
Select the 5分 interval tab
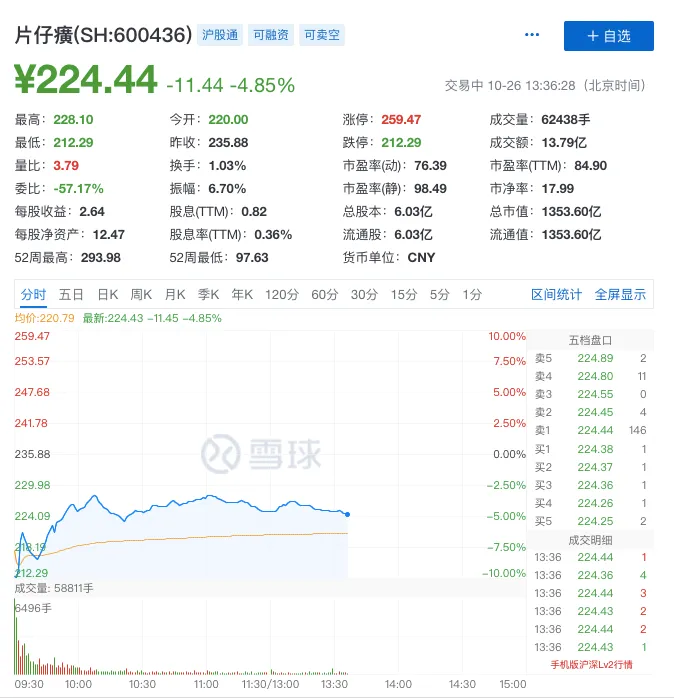pyautogui.click(x=439, y=295)
